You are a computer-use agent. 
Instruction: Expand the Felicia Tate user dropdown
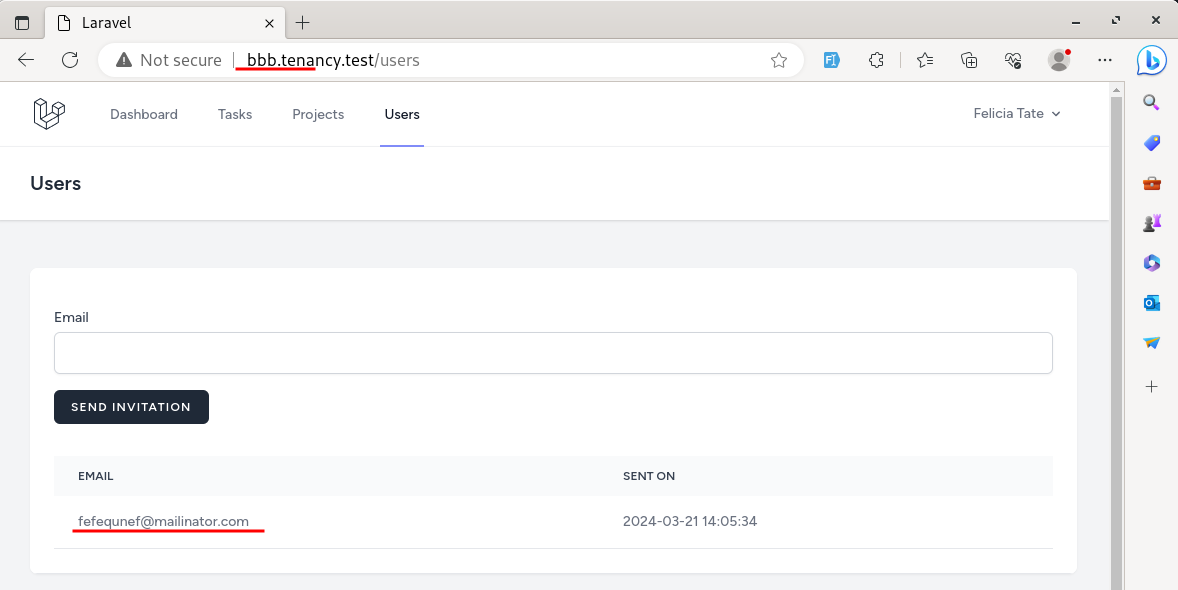(1016, 114)
